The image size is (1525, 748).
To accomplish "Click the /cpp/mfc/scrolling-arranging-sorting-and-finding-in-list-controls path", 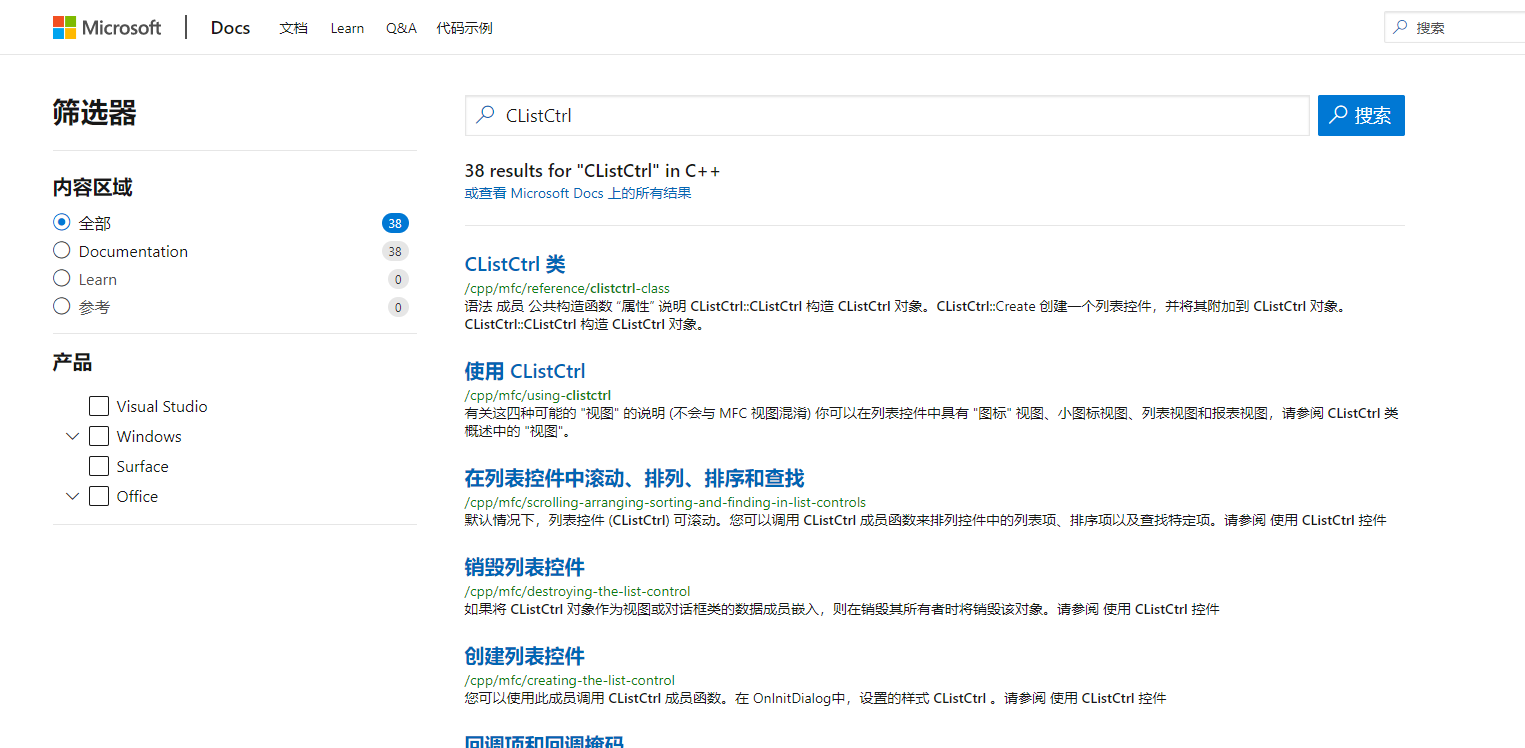I will tap(665, 502).
